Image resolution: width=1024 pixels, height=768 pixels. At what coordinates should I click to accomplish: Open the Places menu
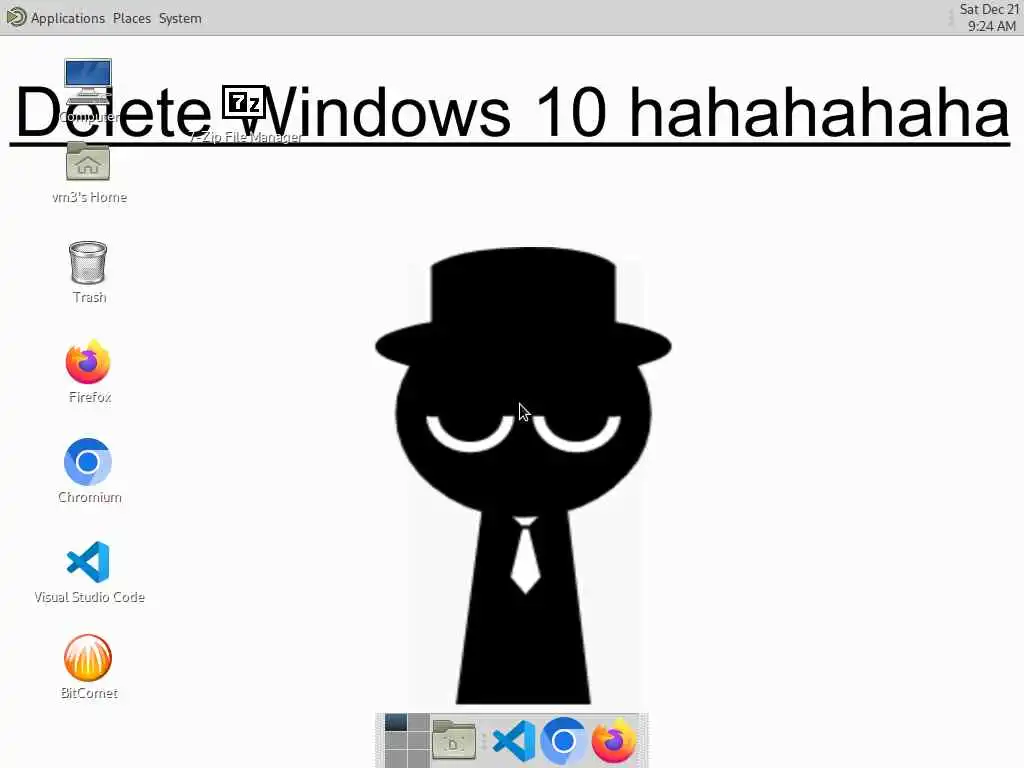click(131, 18)
